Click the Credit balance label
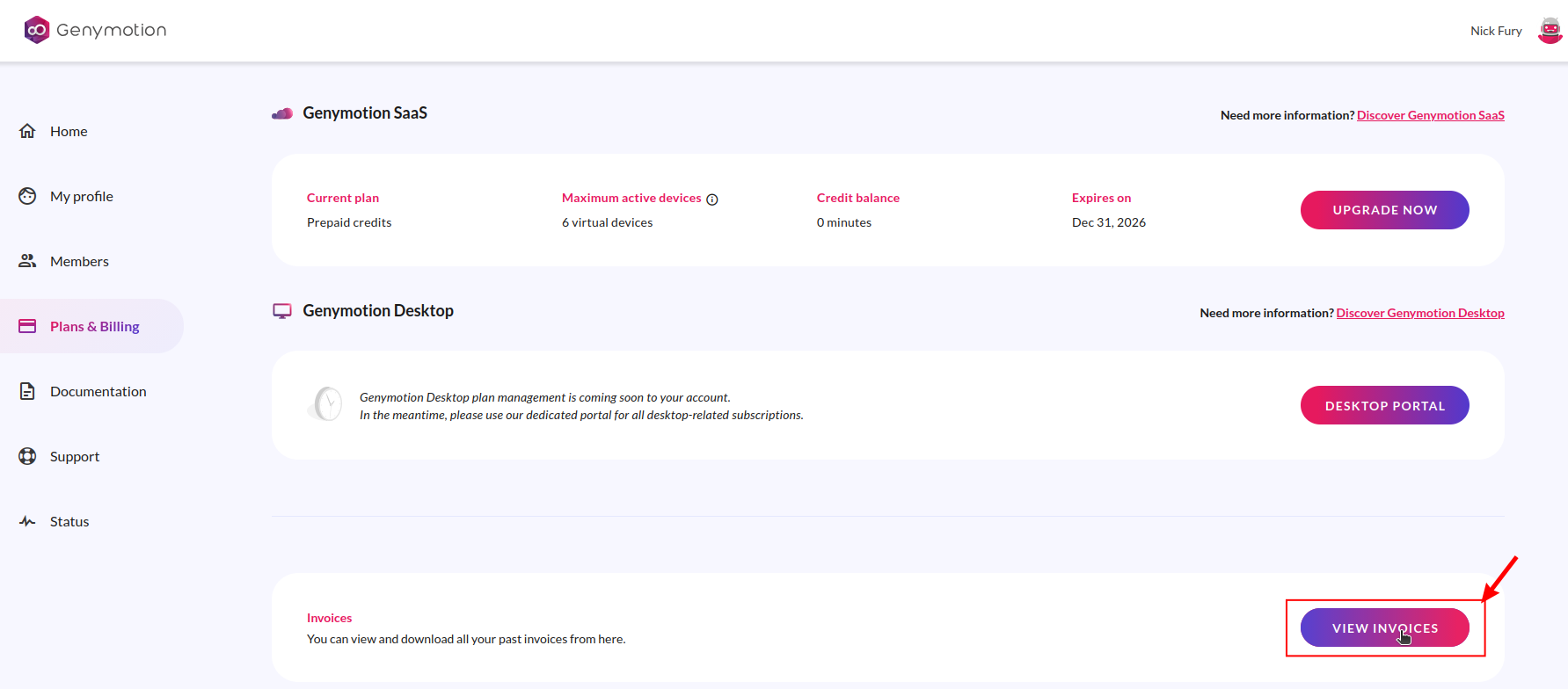 [x=858, y=198]
